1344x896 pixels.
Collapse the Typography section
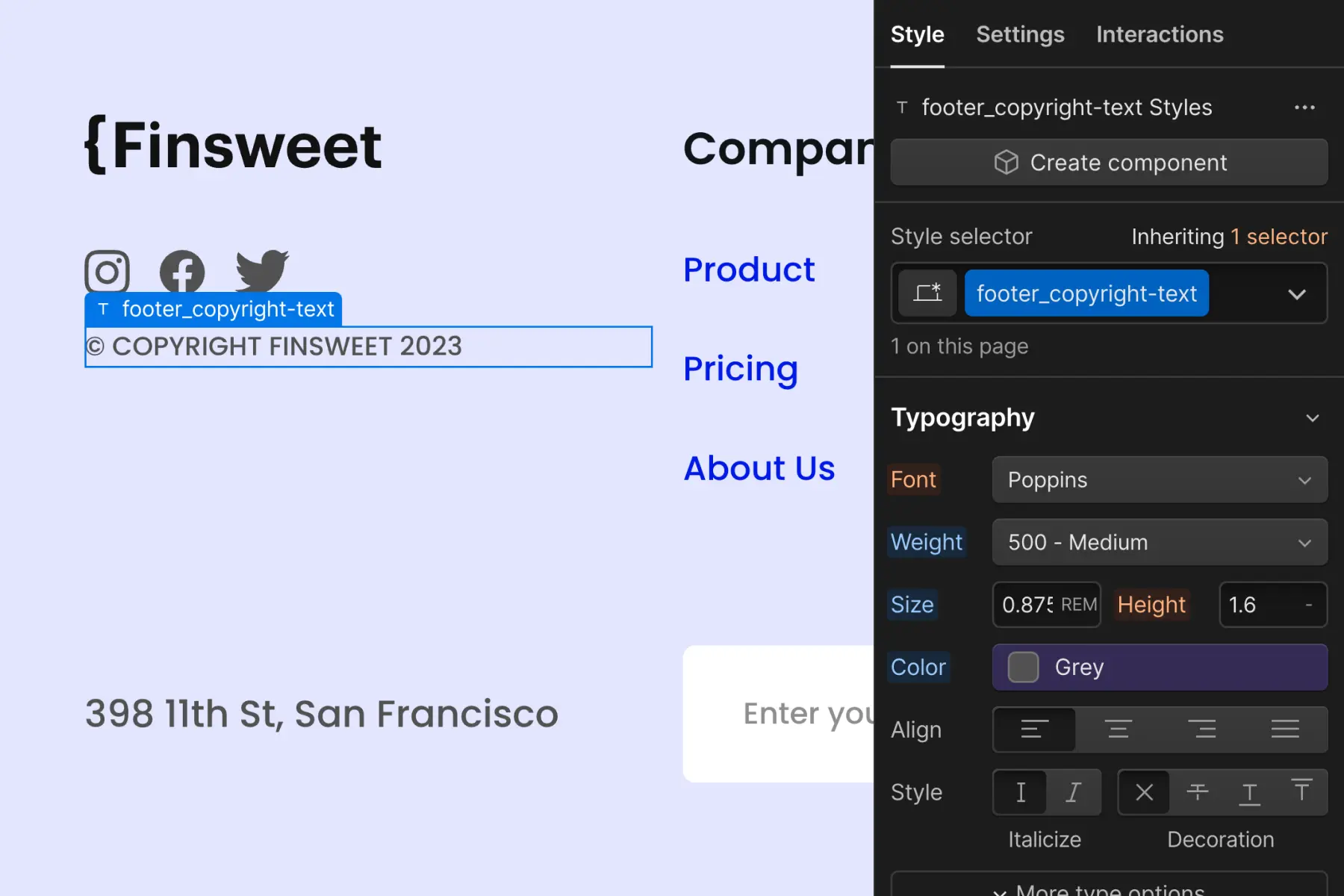pos(1312,418)
